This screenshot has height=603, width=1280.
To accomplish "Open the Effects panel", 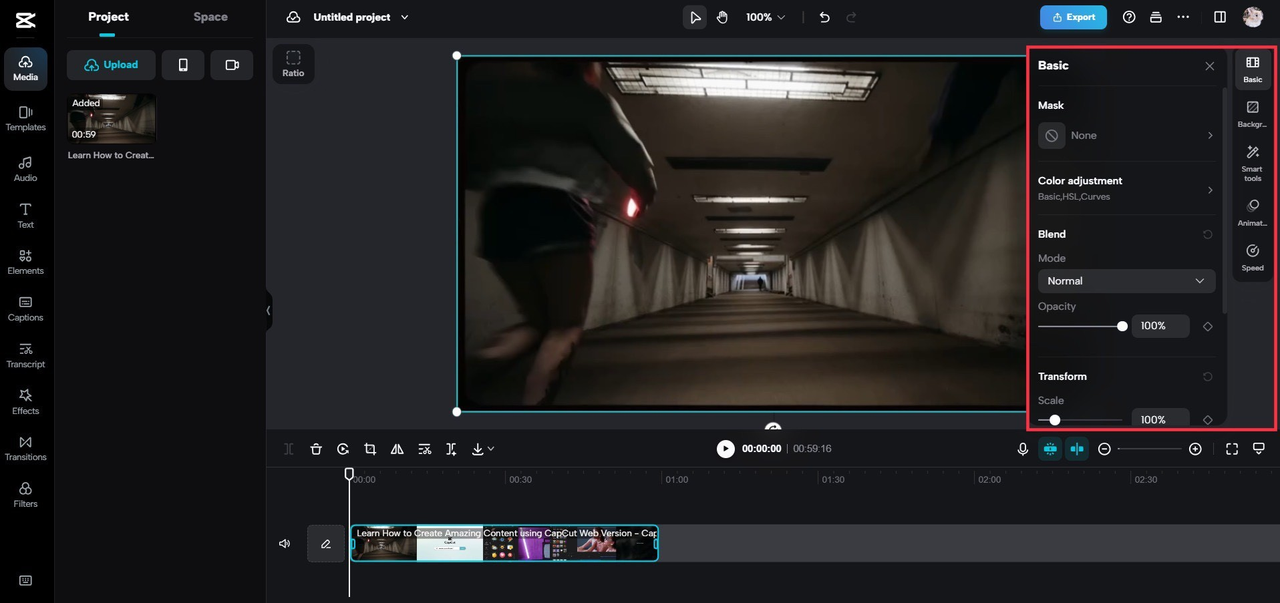I will [25, 402].
